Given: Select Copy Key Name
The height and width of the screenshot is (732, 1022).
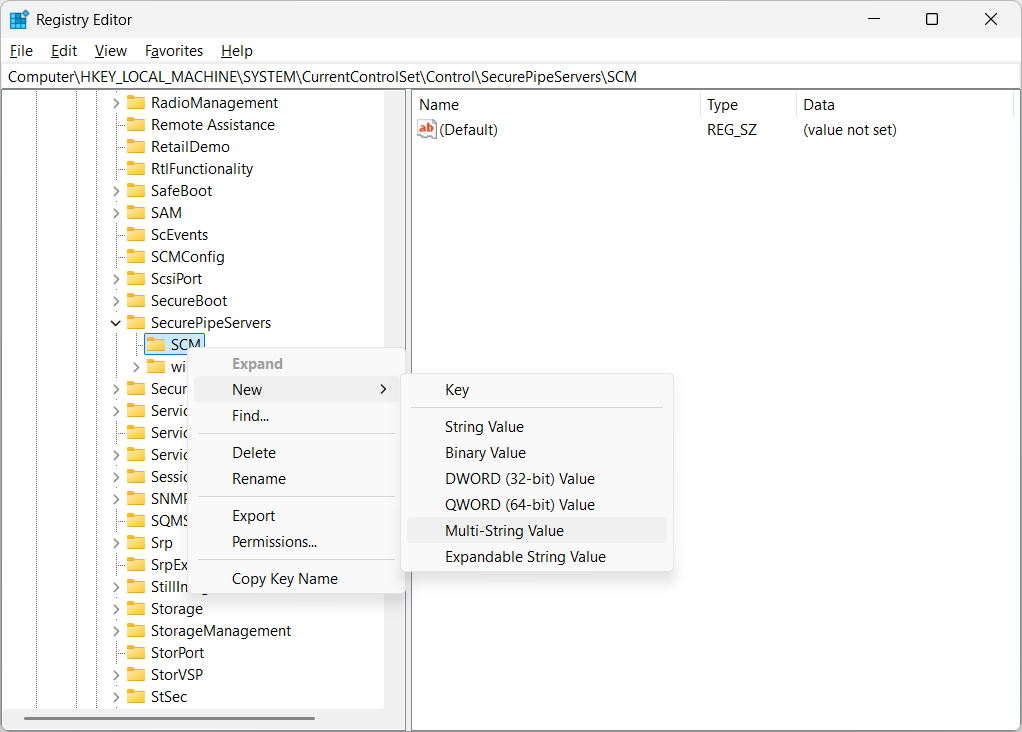Looking at the screenshot, I should pos(297,579).
